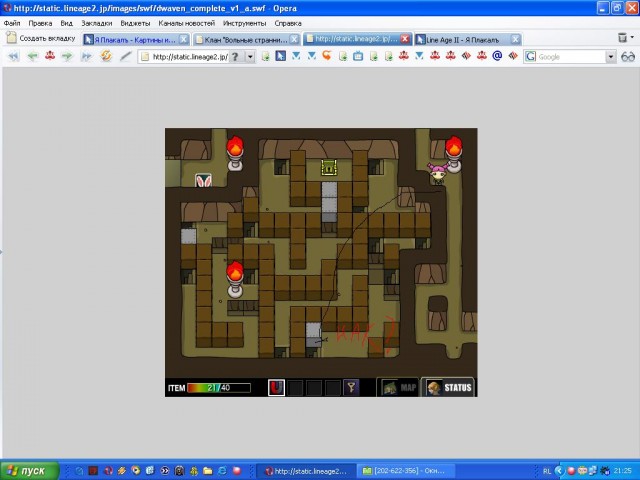
Task: Select the magnet item in the game bar
Action: (x=276, y=387)
